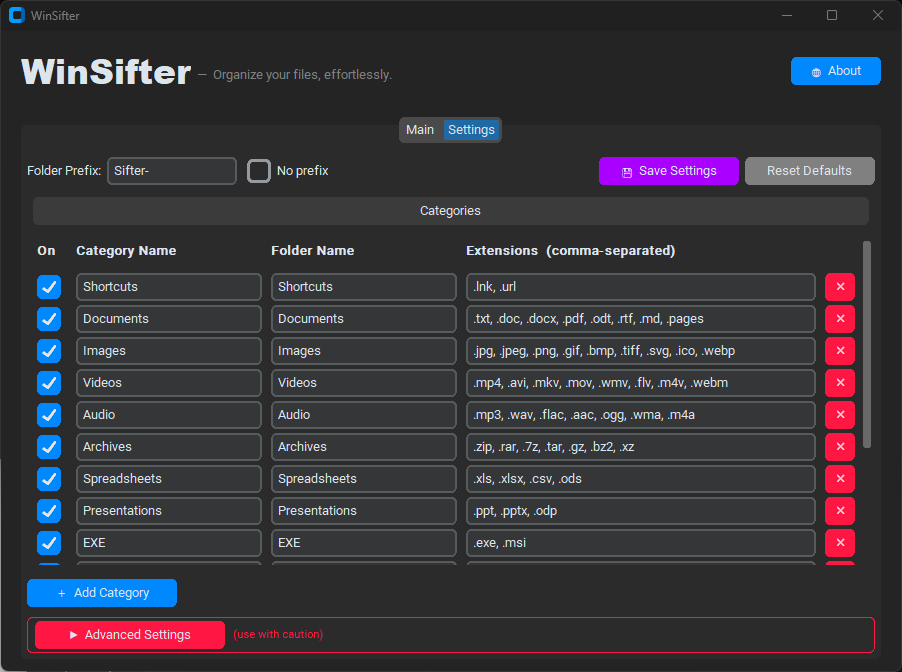Edit the Images extensions field
This screenshot has height=672, width=902.
tap(641, 351)
